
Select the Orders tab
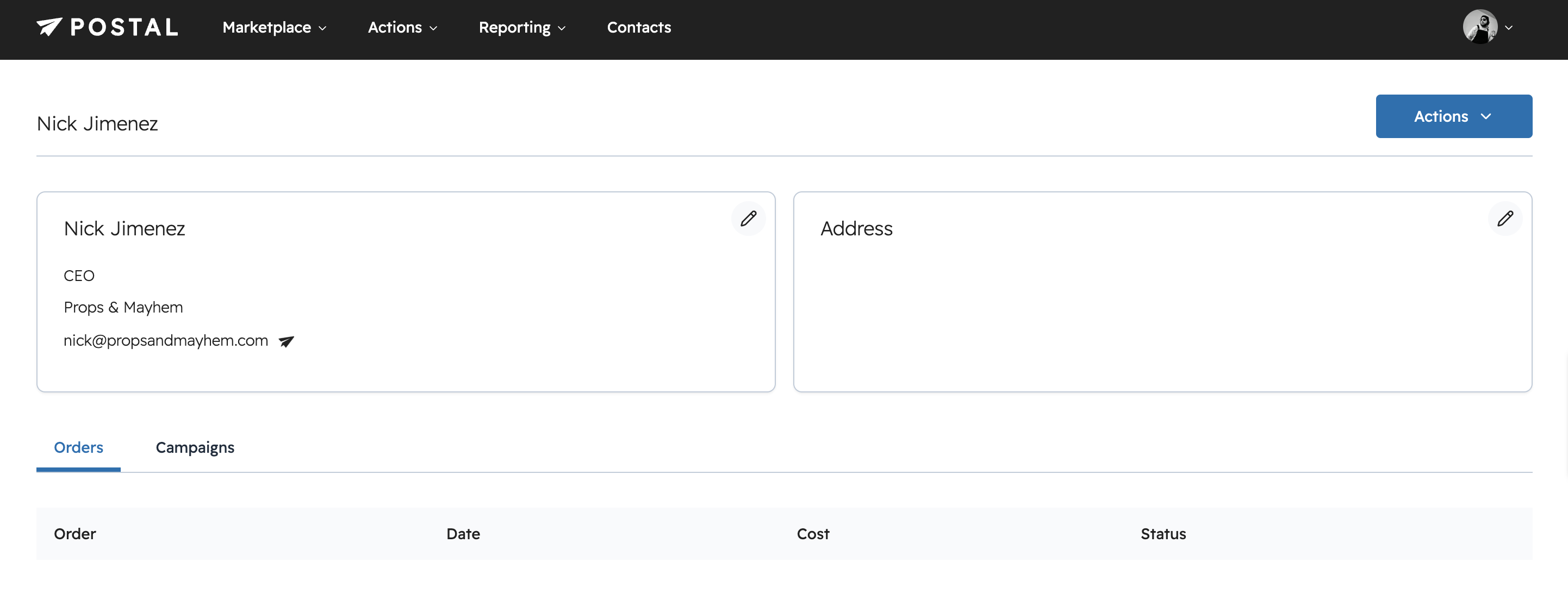[78, 447]
